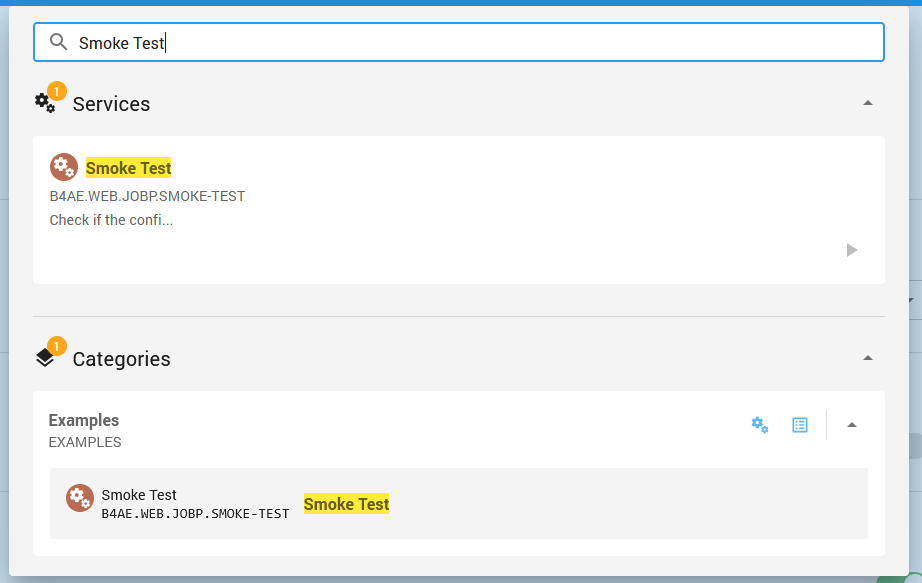This screenshot has height=583, width=922.
Task: Open list view for Examples category
Action: pyautogui.click(x=799, y=425)
